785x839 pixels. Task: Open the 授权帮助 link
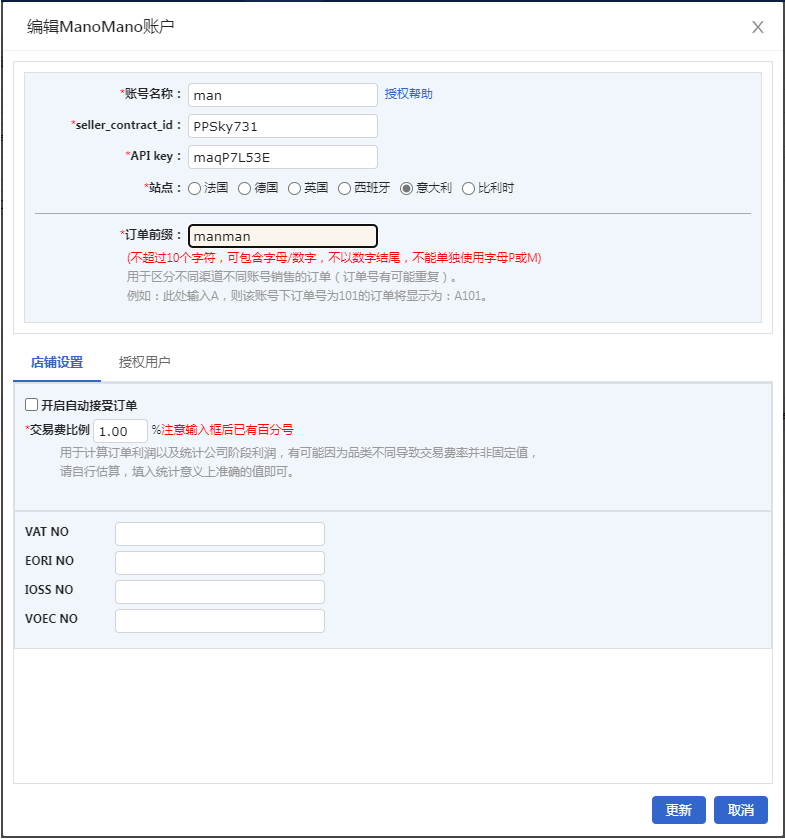[x=408, y=94]
